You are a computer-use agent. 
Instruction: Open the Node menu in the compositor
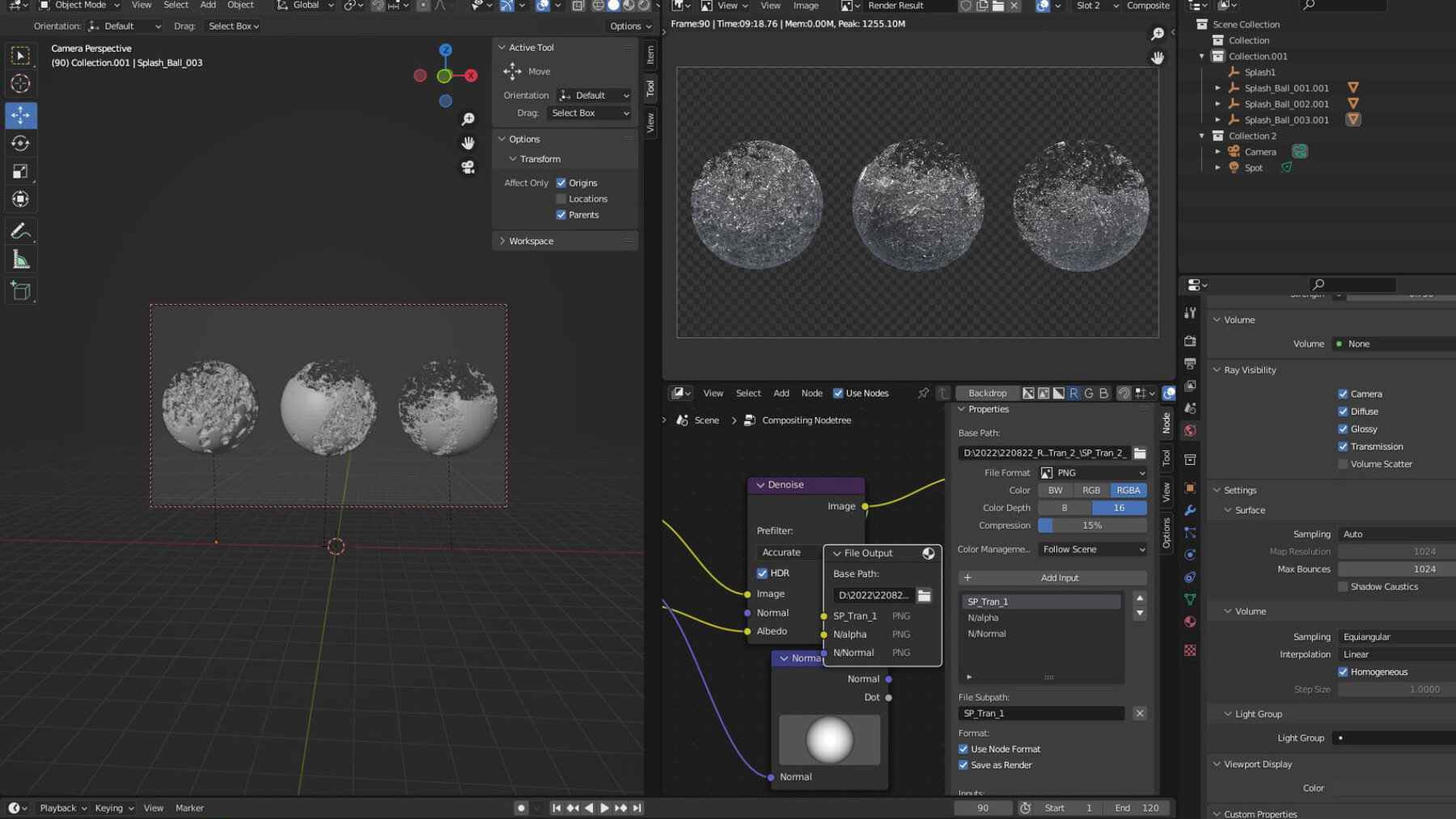coord(811,393)
